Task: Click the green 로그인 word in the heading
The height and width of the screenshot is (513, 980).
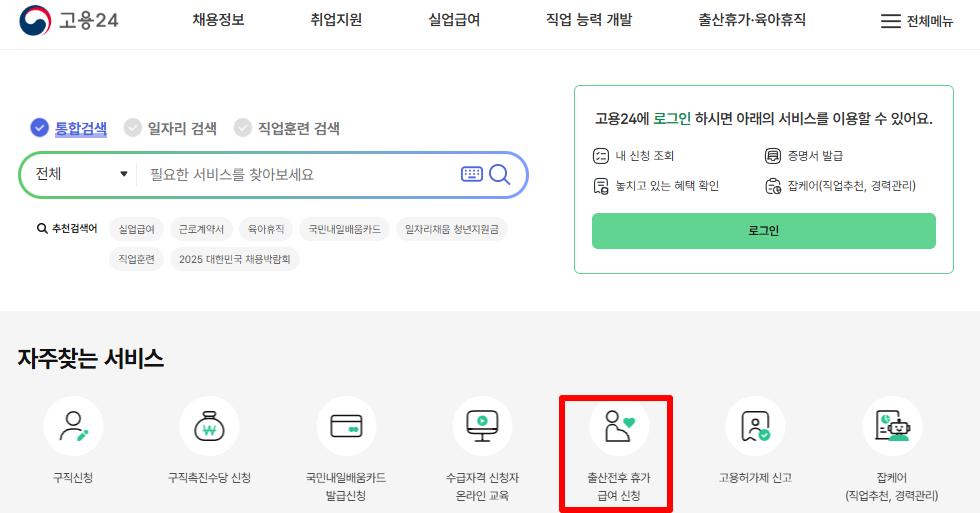Action: tap(672, 118)
